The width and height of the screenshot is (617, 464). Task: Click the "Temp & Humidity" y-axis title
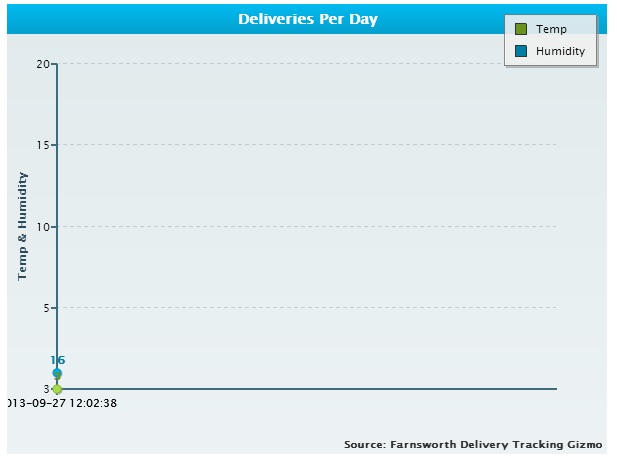pyautogui.click(x=22, y=226)
